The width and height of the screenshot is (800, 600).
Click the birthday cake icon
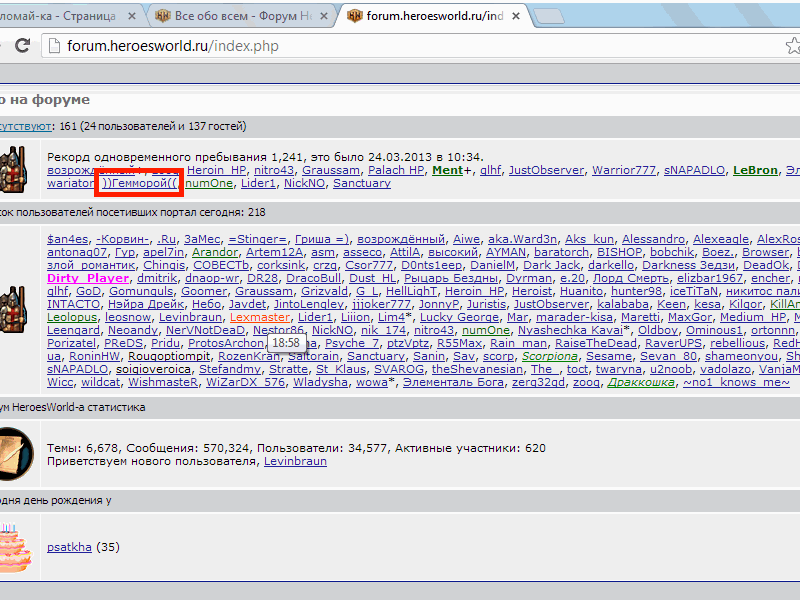pyautogui.click(x=14, y=547)
